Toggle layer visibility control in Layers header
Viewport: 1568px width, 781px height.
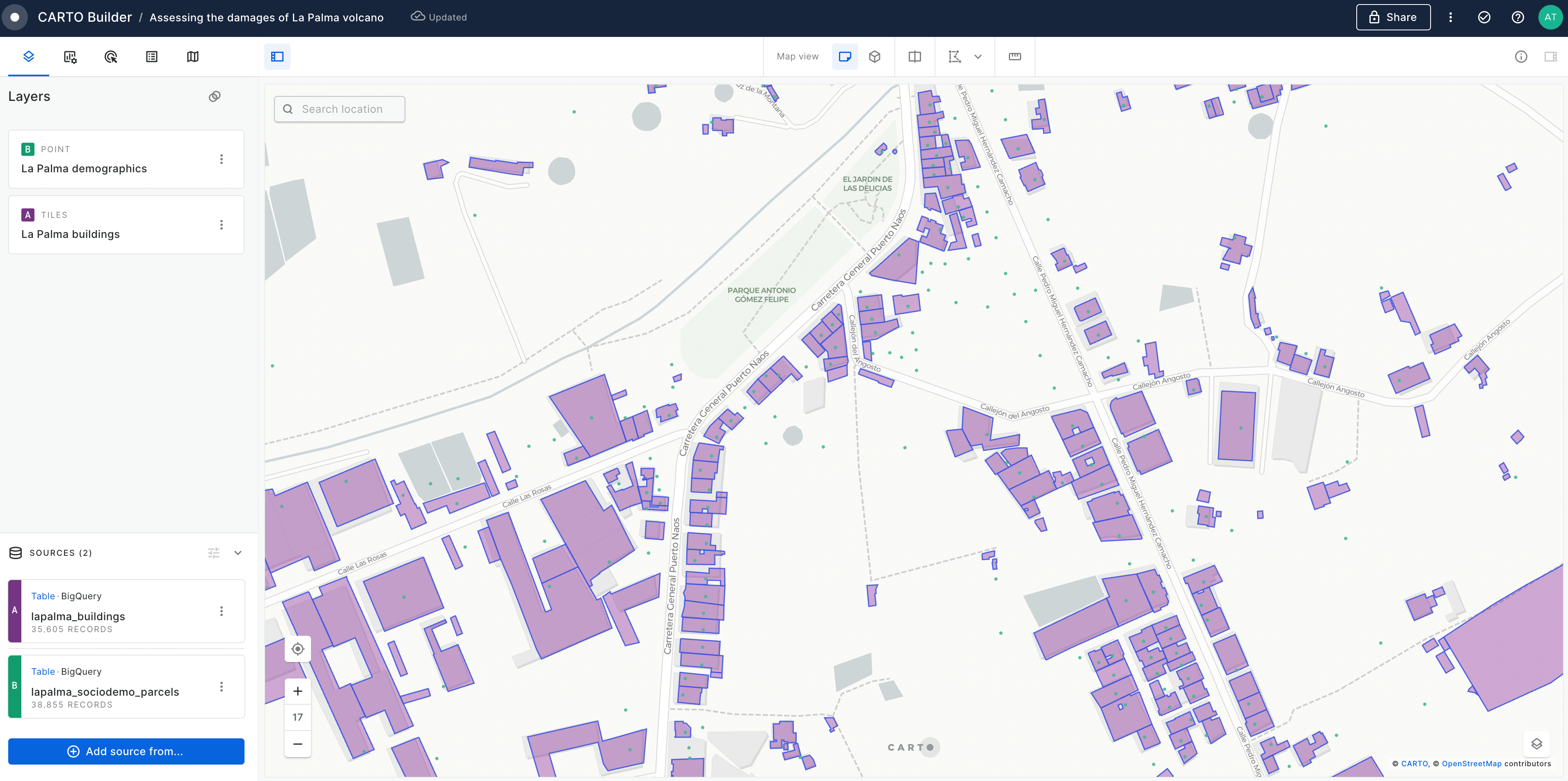click(214, 96)
